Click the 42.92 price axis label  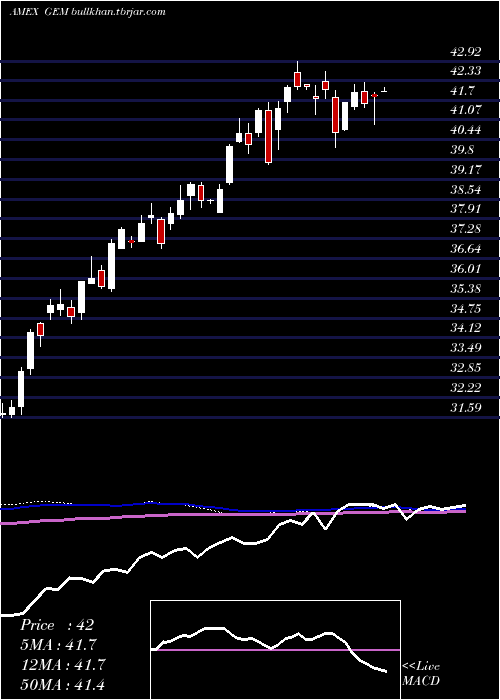(466, 52)
